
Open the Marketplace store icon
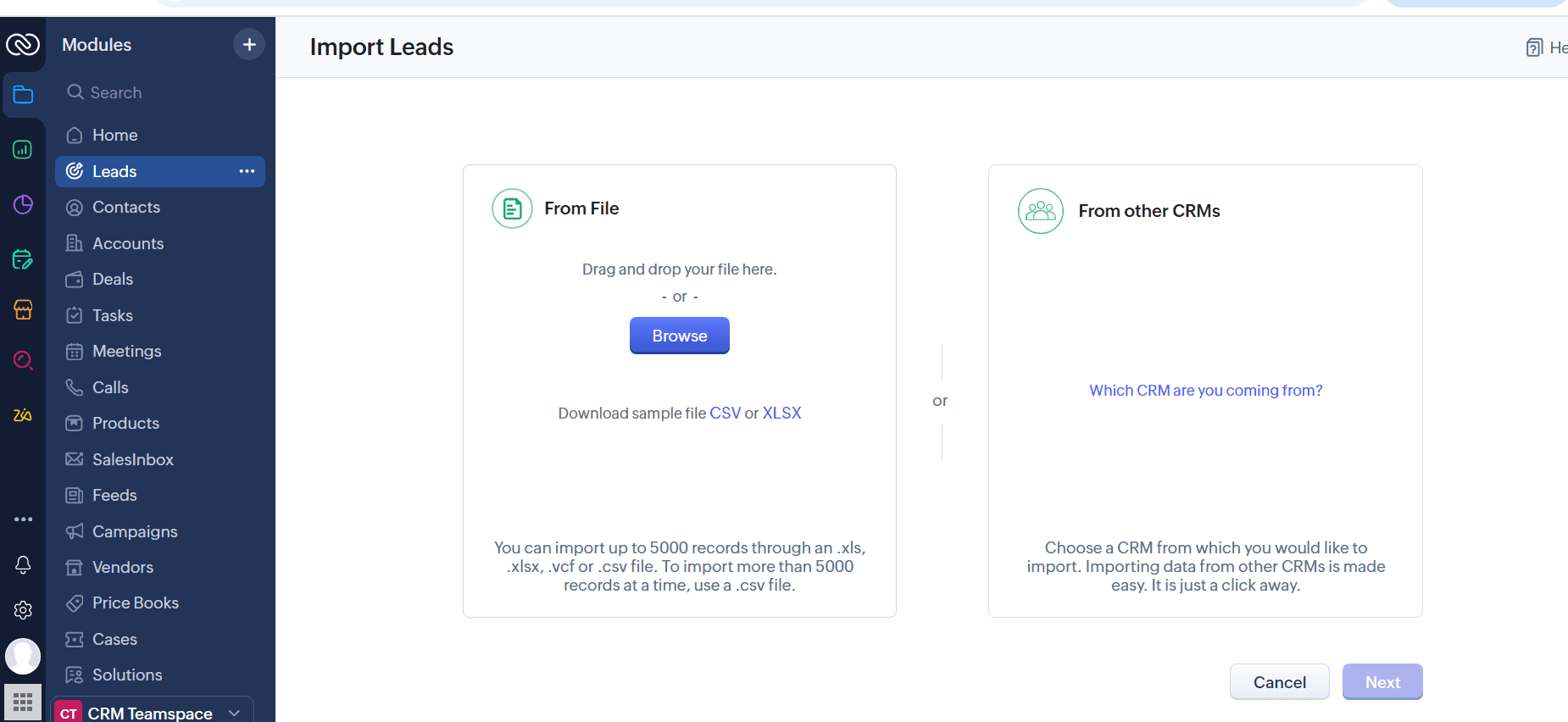(22, 309)
